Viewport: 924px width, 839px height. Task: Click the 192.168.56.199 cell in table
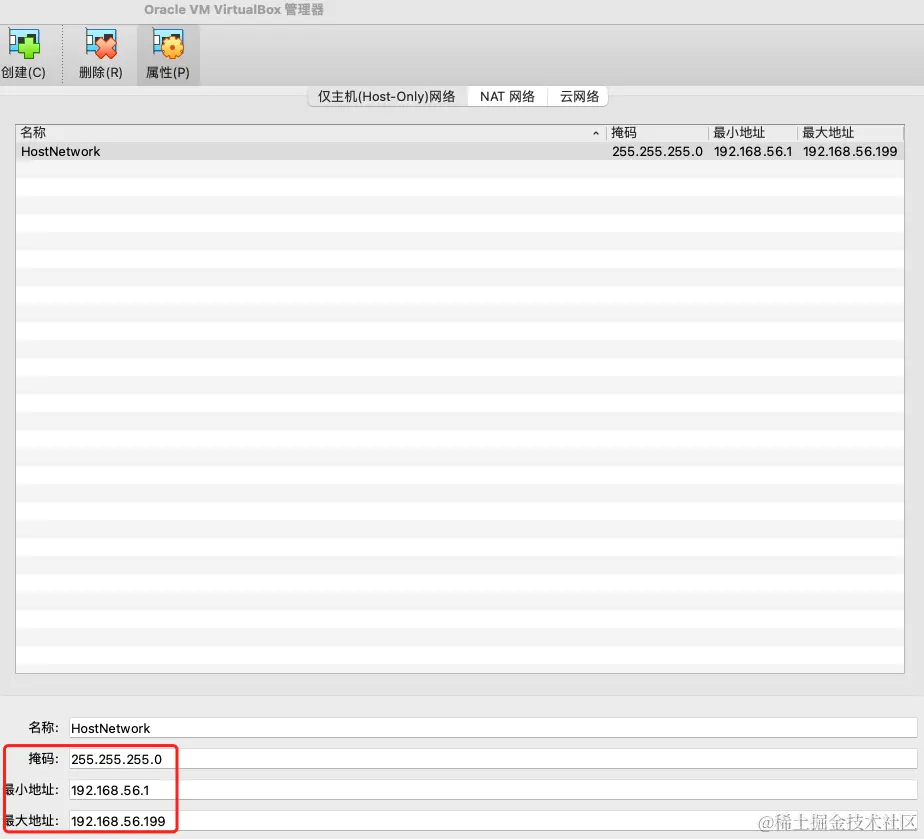(850, 151)
